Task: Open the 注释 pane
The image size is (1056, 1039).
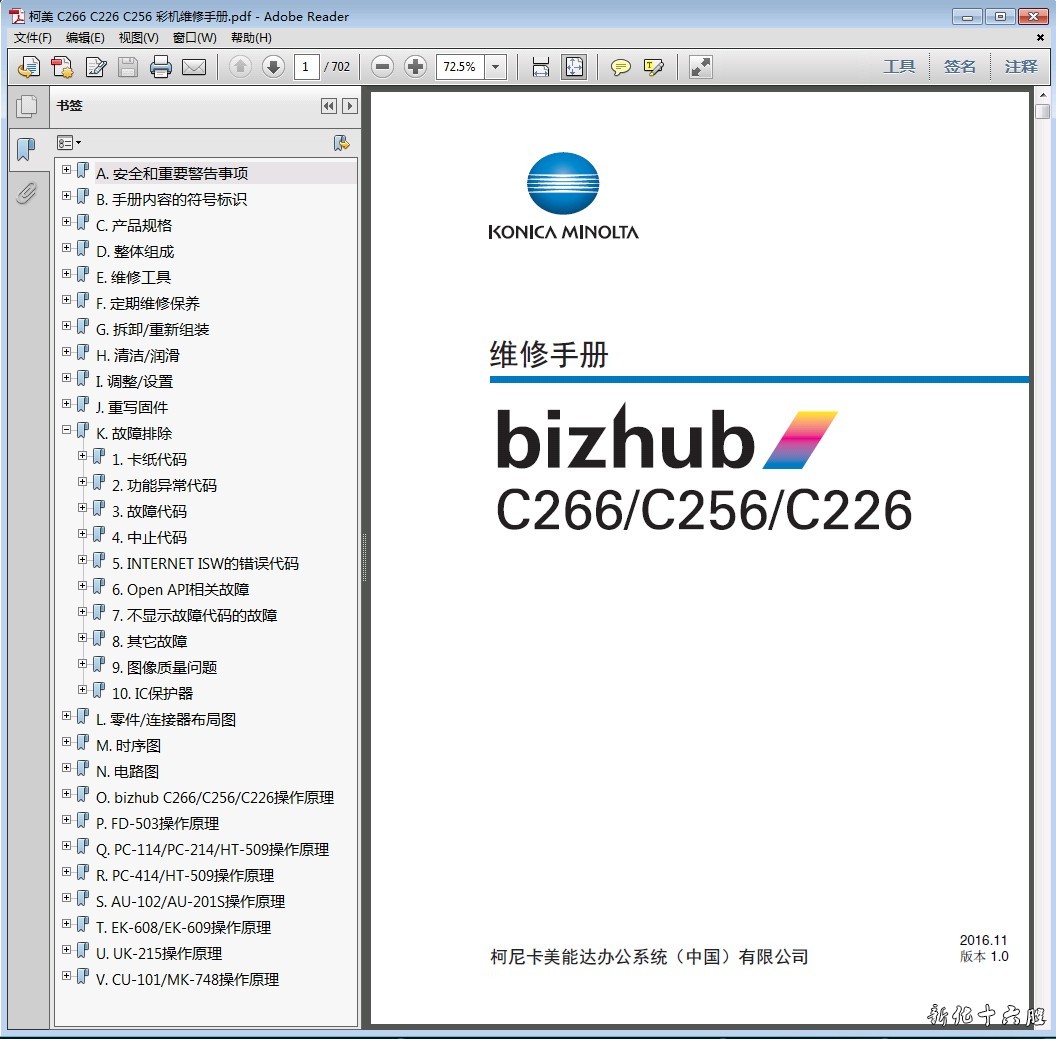Action: pyautogui.click(x=1021, y=67)
